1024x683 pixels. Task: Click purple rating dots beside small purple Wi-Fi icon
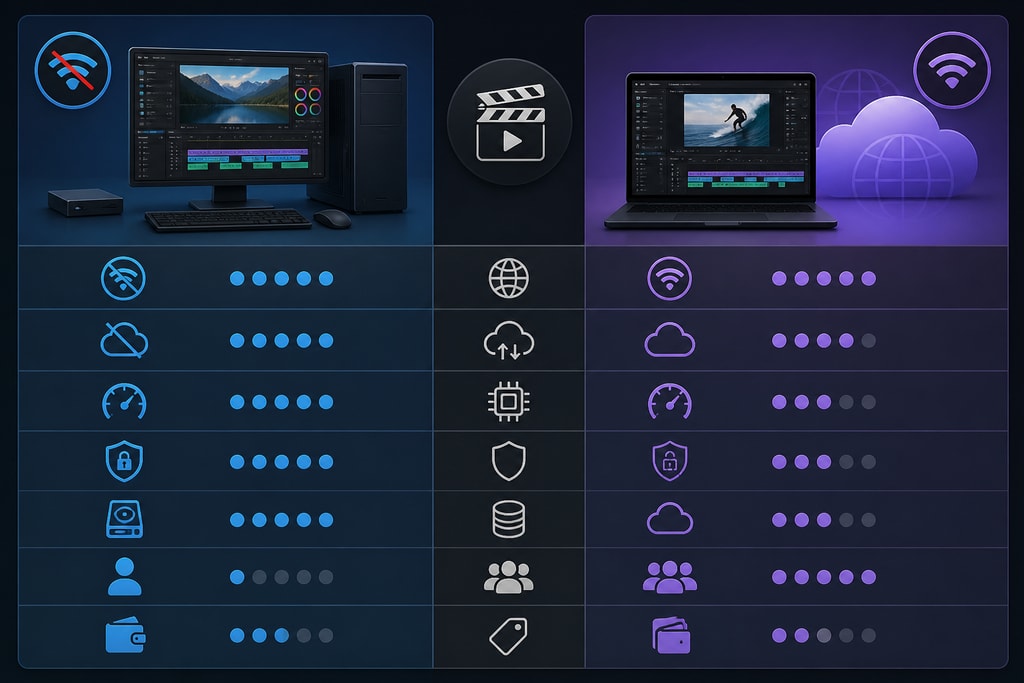(824, 279)
